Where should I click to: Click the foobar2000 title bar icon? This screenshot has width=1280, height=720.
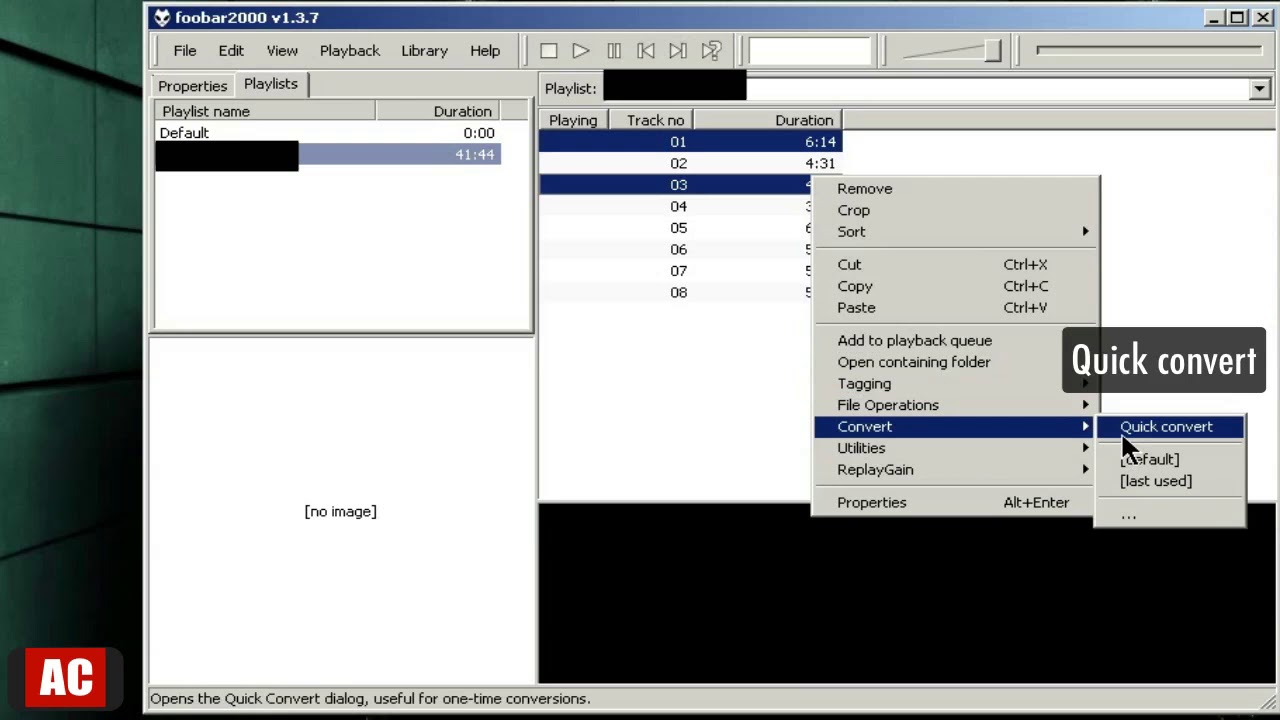pyautogui.click(x=161, y=17)
